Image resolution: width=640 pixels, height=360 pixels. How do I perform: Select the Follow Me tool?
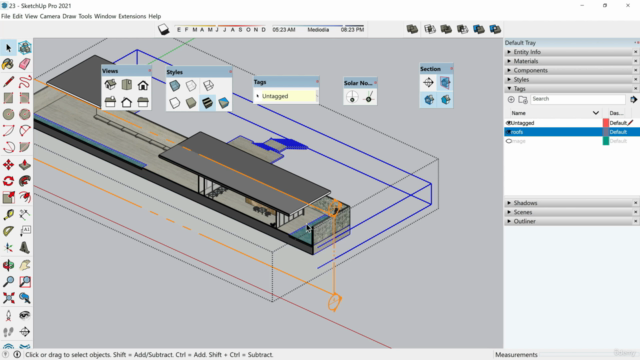pyautogui.click(x=24, y=181)
